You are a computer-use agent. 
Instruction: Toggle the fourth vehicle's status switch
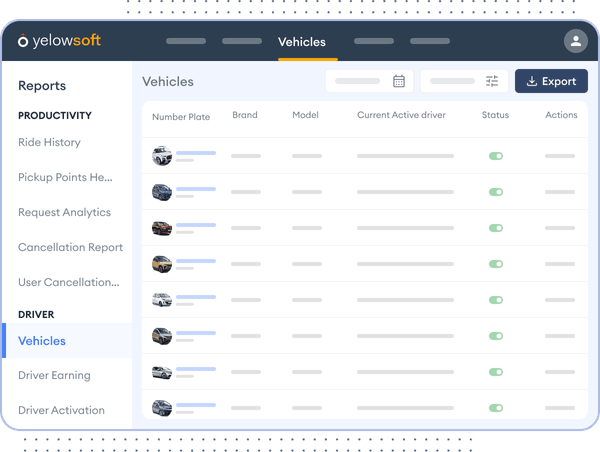click(495, 264)
